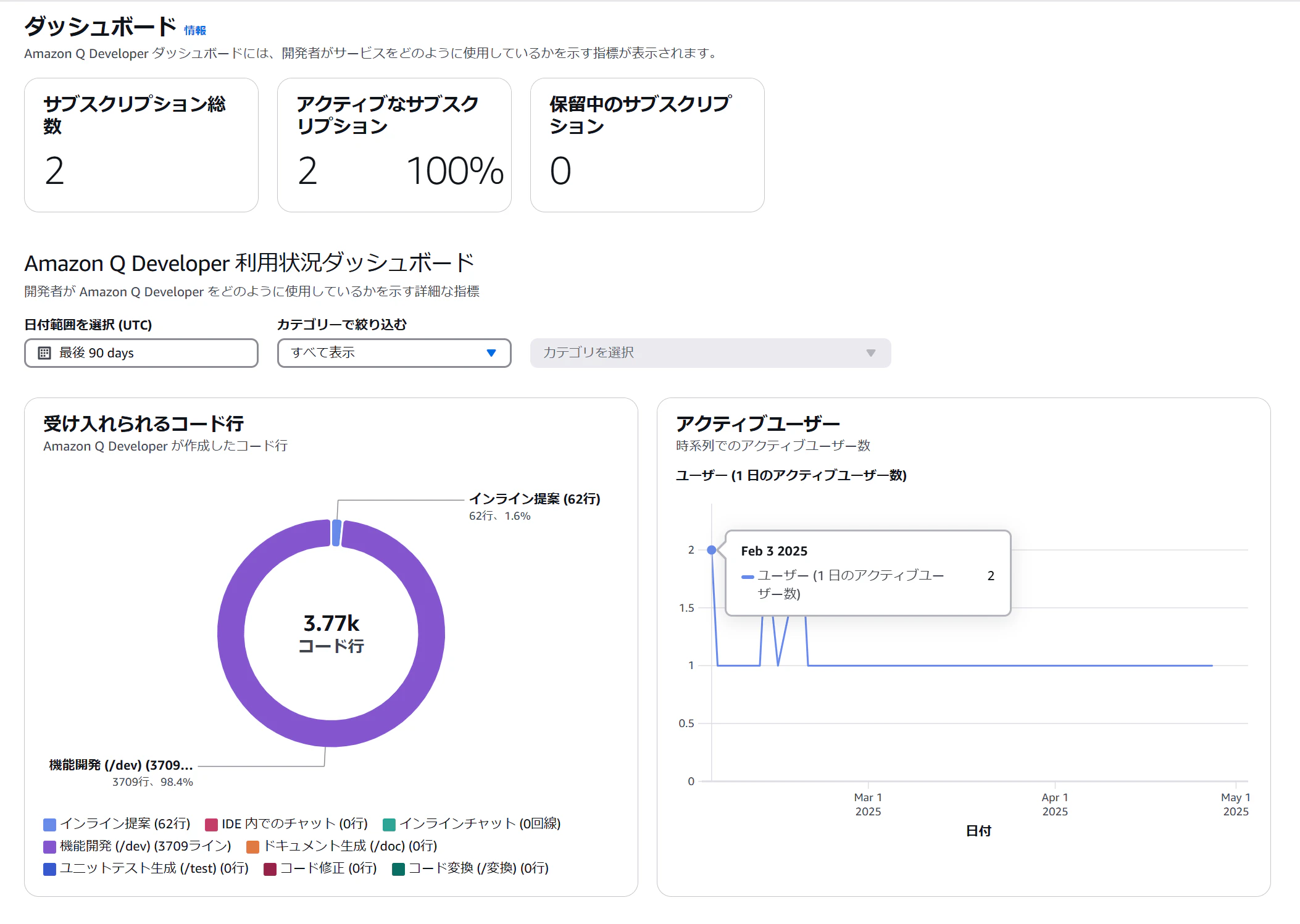The height and width of the screenshot is (924, 1300).
Task: Click the Apr 1 2025 axis label
Action: [1055, 805]
